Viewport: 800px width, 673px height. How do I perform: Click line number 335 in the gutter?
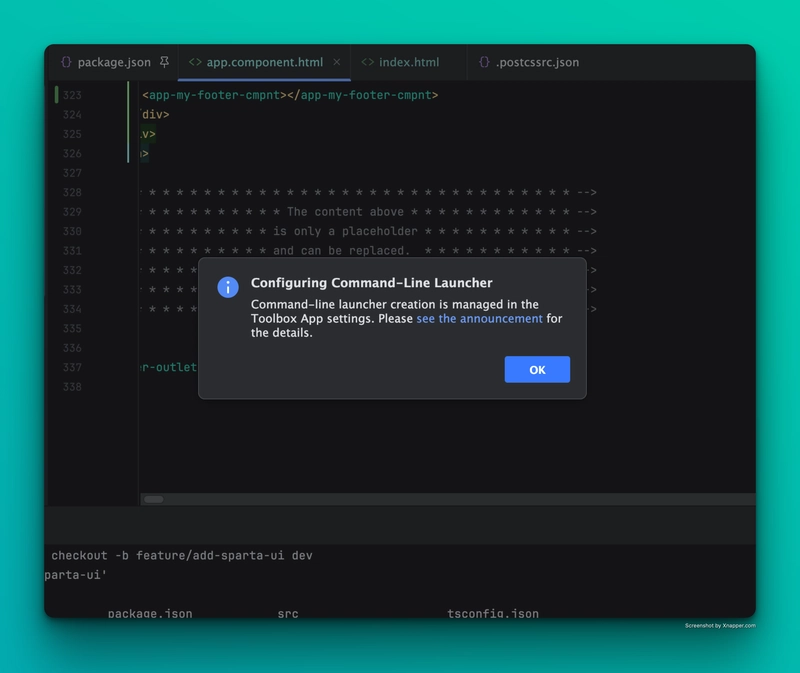[x=72, y=329]
